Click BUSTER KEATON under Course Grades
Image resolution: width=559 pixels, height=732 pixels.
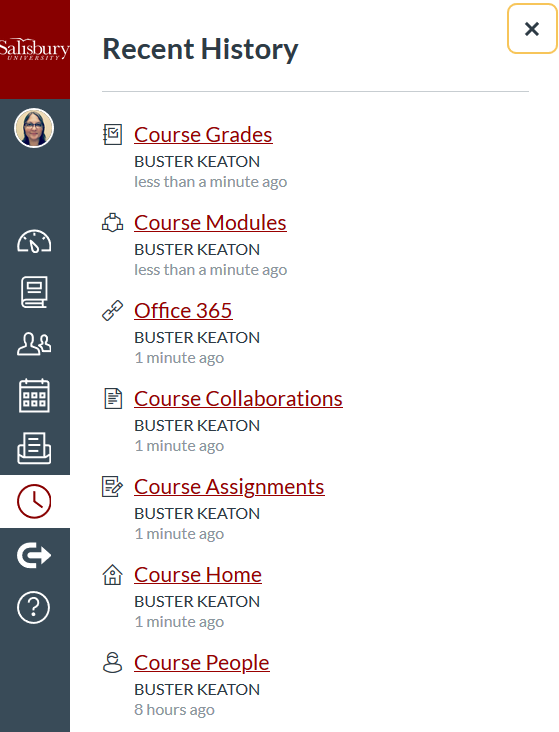pos(197,162)
